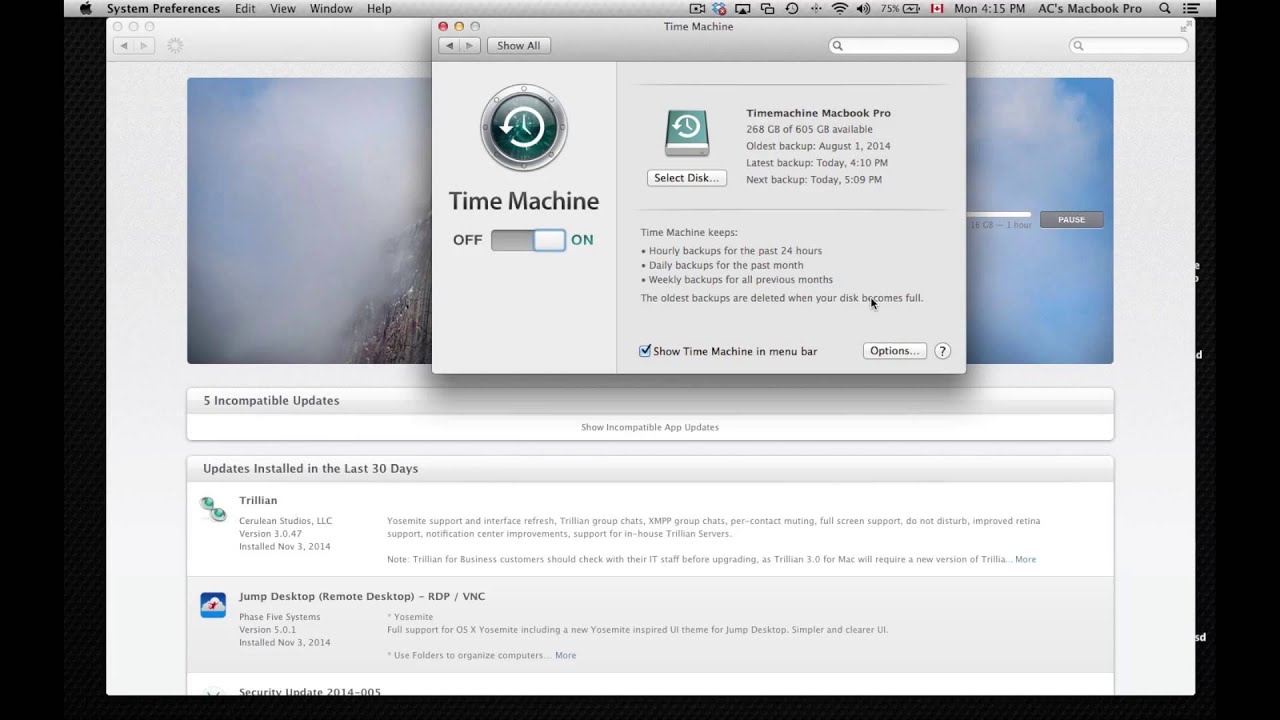Click the App Store search field
The width and height of the screenshot is (1280, 720).
(x=1131, y=46)
